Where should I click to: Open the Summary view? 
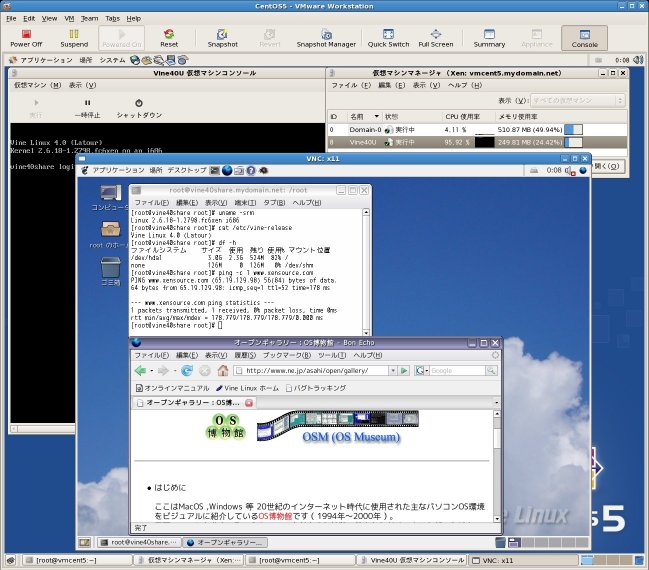point(489,38)
